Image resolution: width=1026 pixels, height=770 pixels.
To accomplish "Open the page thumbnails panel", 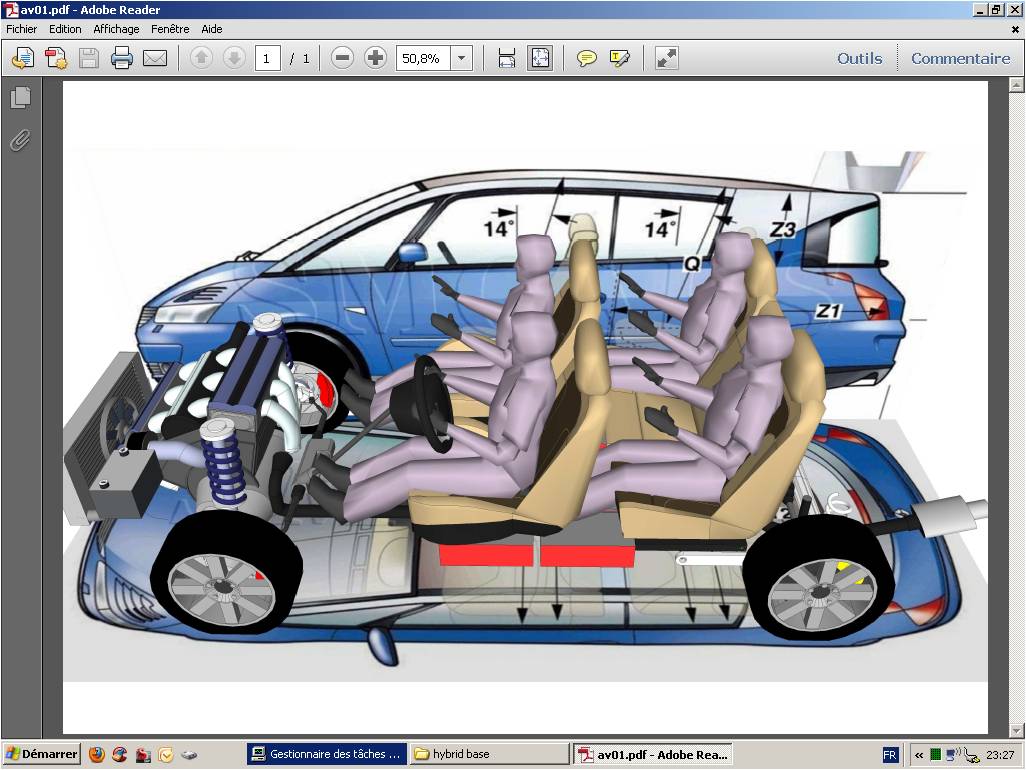I will [x=20, y=98].
